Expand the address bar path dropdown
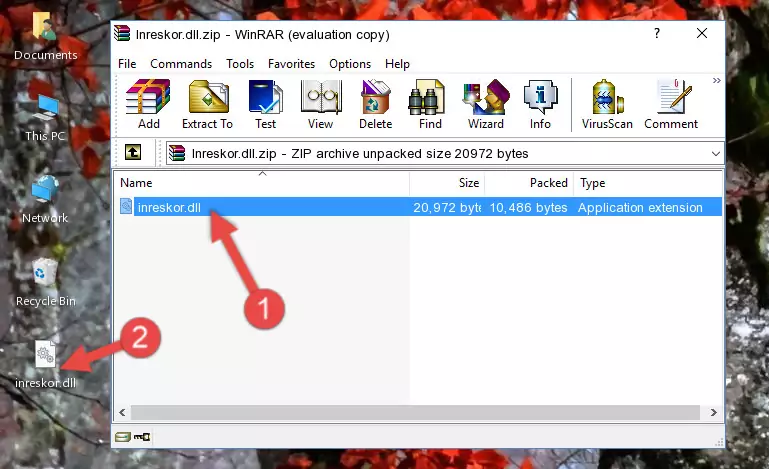This screenshot has width=769, height=469. (x=716, y=154)
